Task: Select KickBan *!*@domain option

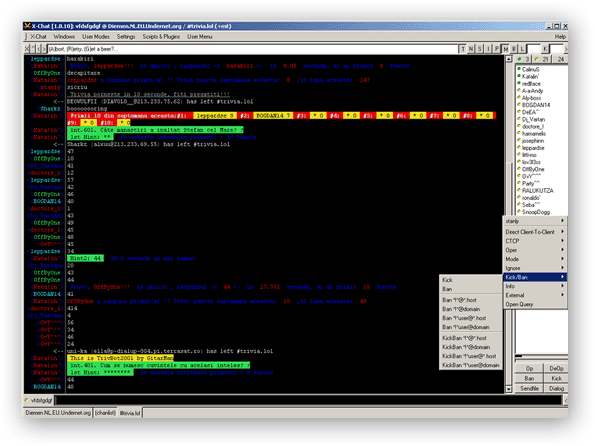Action: (471, 347)
